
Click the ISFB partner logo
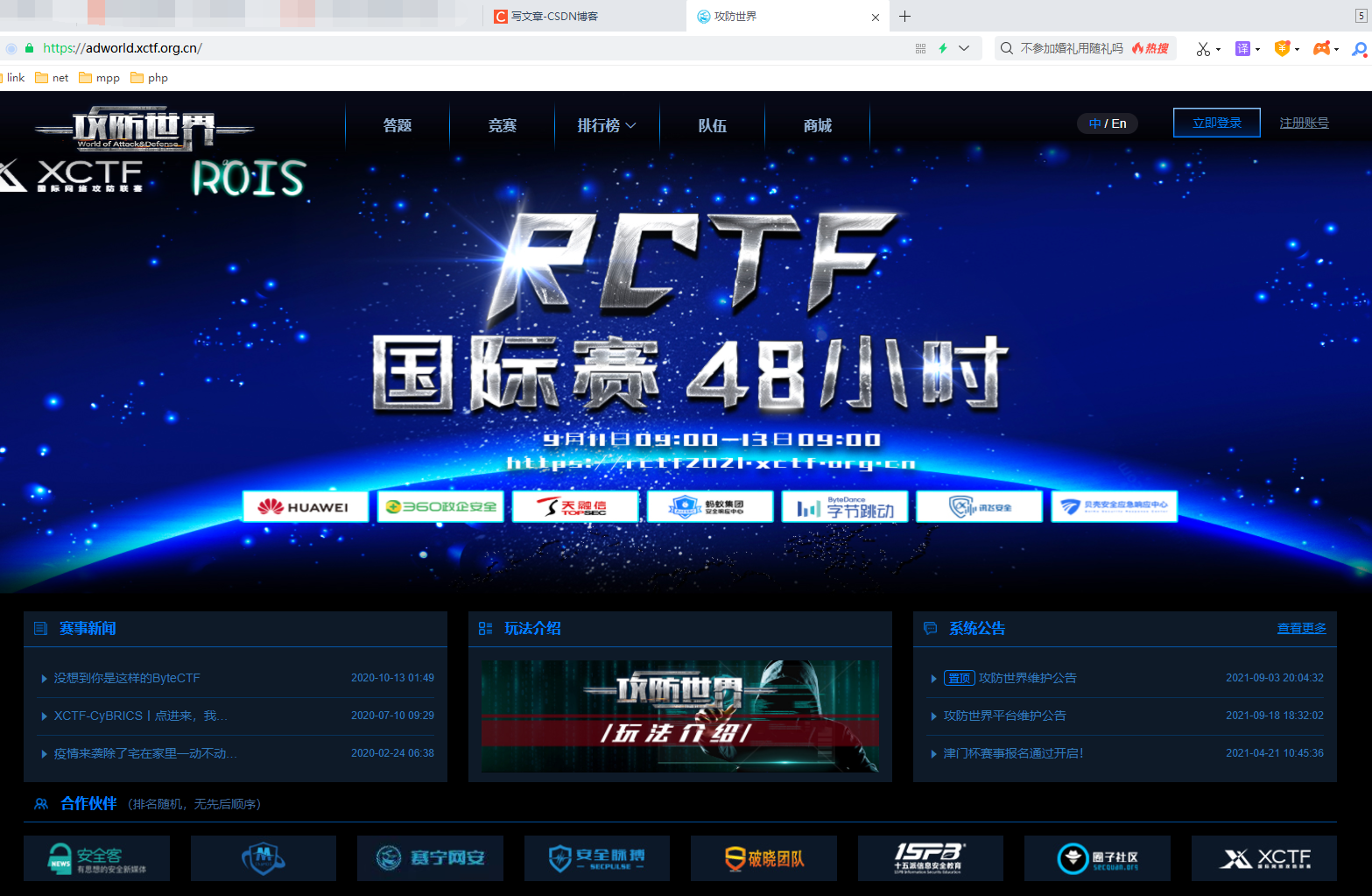pyautogui.click(x=931, y=858)
